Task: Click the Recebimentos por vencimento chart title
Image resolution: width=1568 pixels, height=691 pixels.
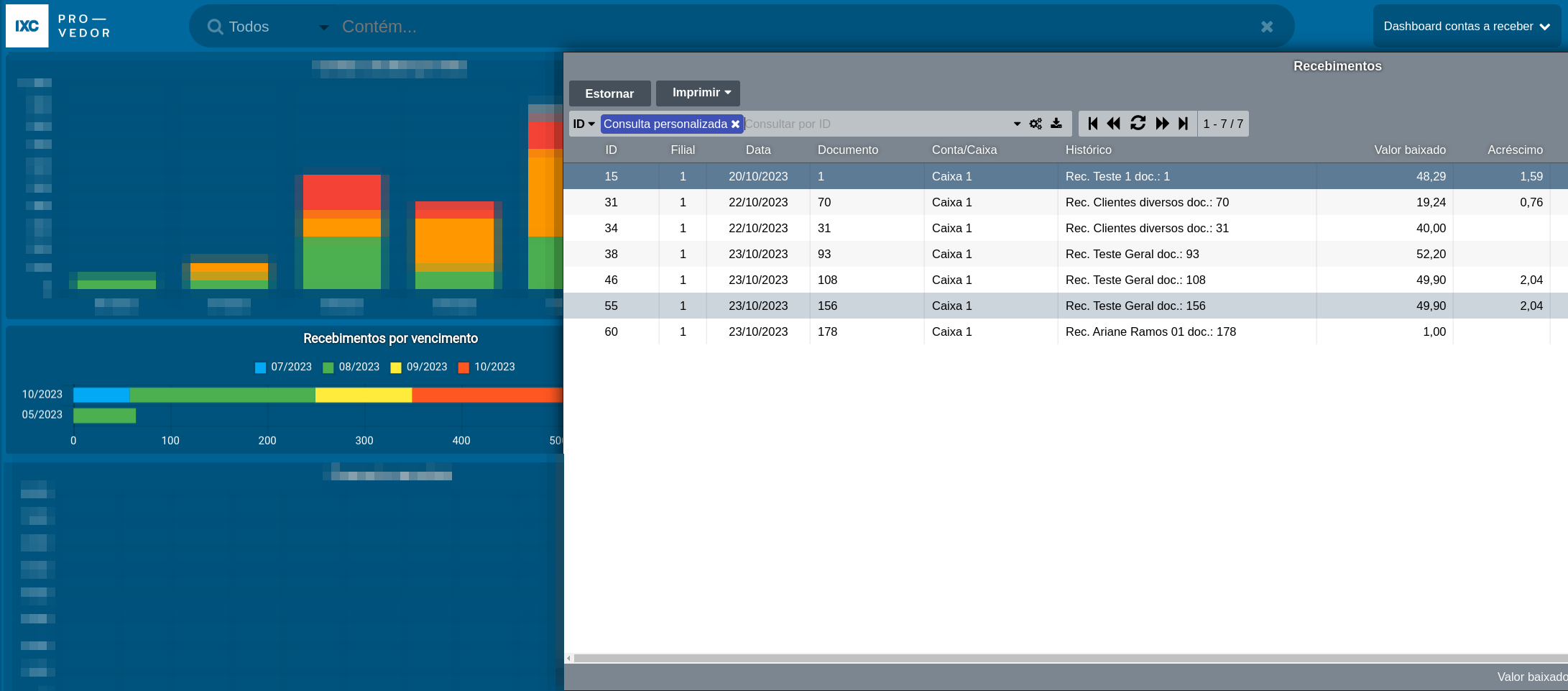Action: tap(390, 338)
